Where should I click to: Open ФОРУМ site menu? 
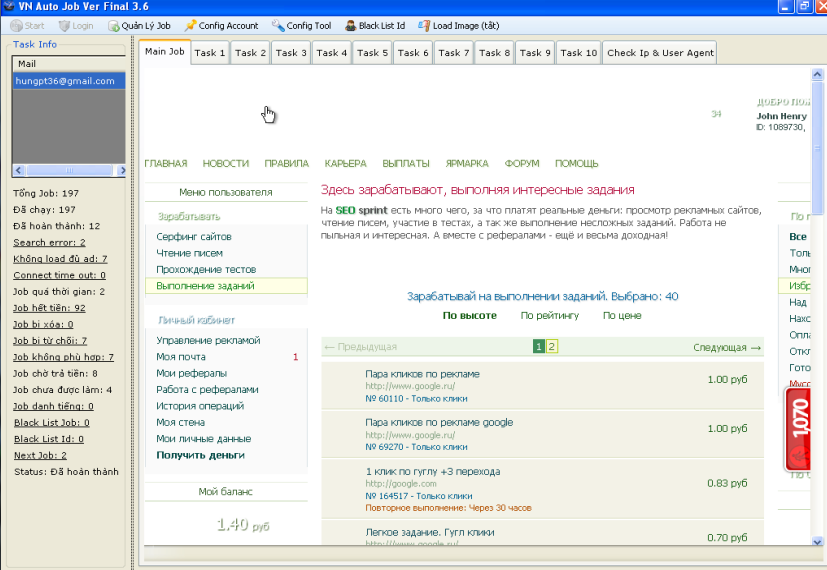tap(522, 163)
